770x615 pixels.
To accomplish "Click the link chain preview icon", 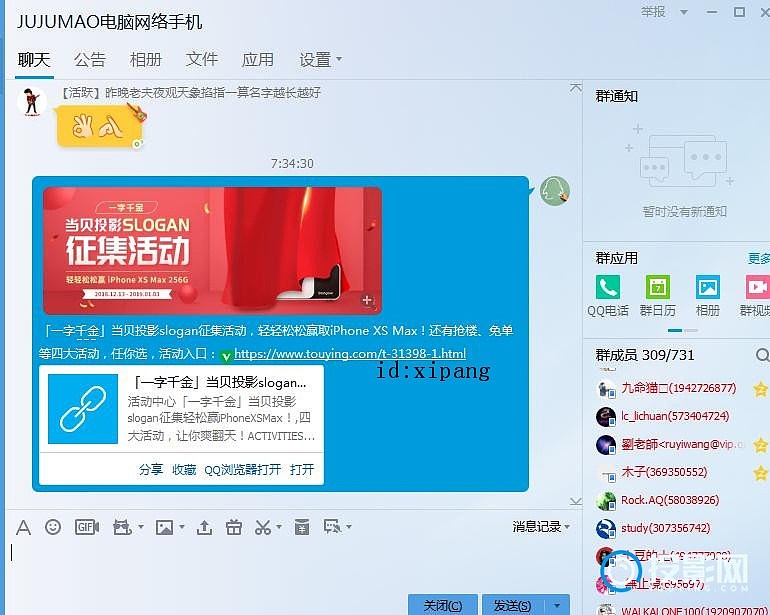I will click(x=83, y=409).
